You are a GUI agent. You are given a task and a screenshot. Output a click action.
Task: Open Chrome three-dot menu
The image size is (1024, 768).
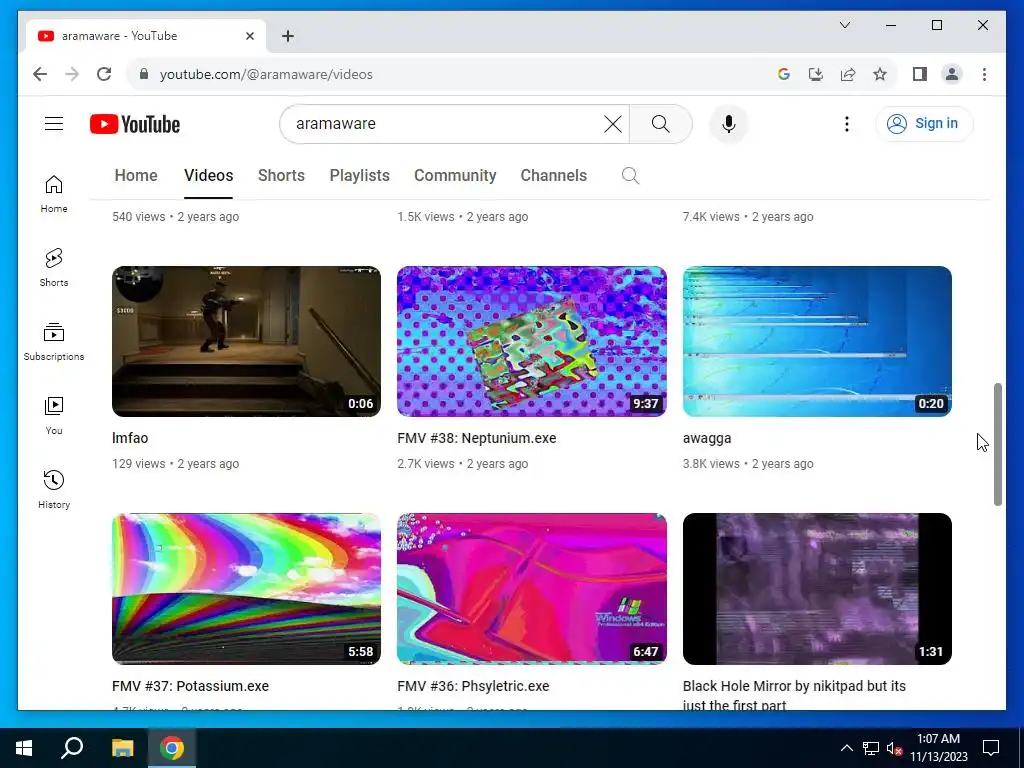pos(984,74)
